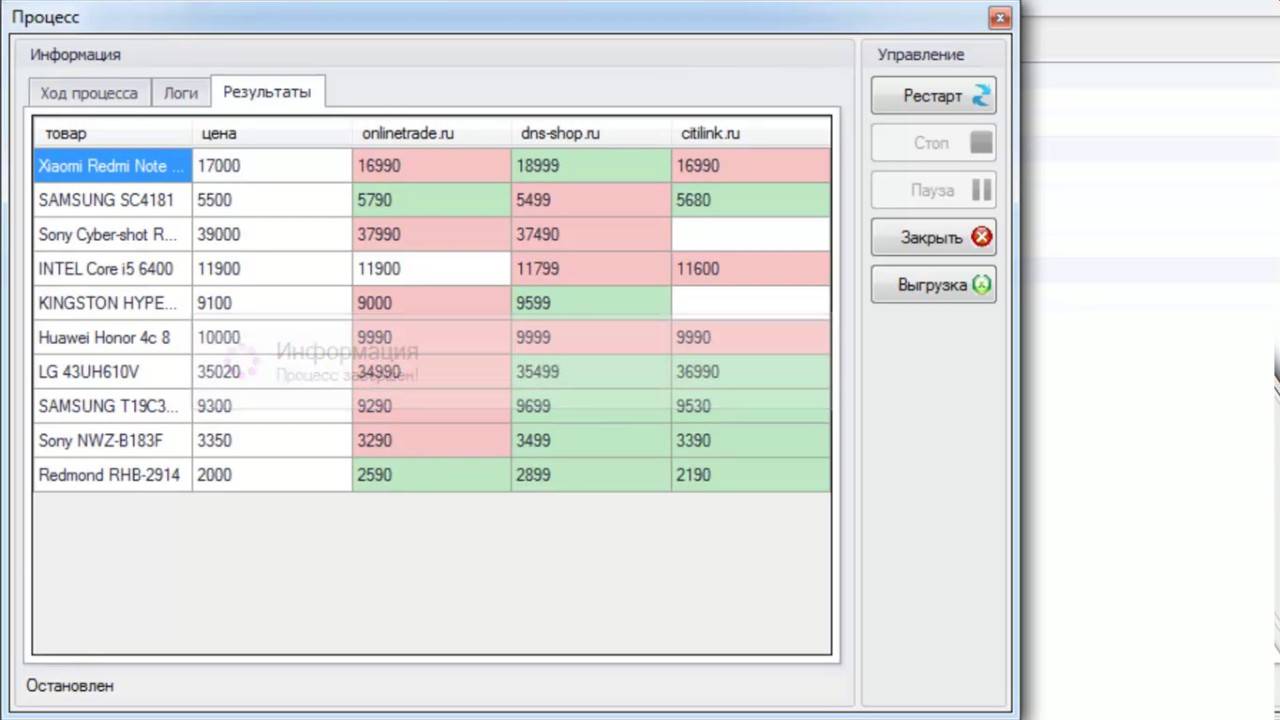This screenshot has width=1280, height=720.
Task: Click the Выгрузка export button
Action: pyautogui.click(x=933, y=285)
